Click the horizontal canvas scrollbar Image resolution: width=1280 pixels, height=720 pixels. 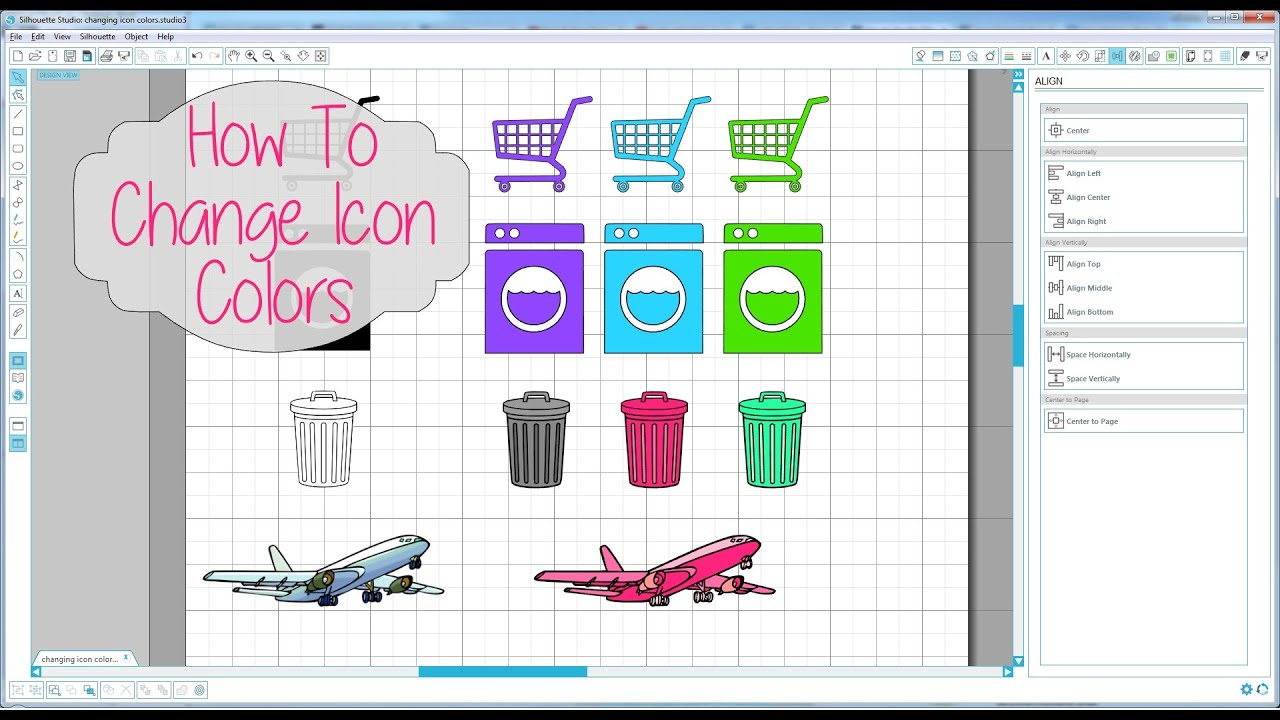(503, 671)
